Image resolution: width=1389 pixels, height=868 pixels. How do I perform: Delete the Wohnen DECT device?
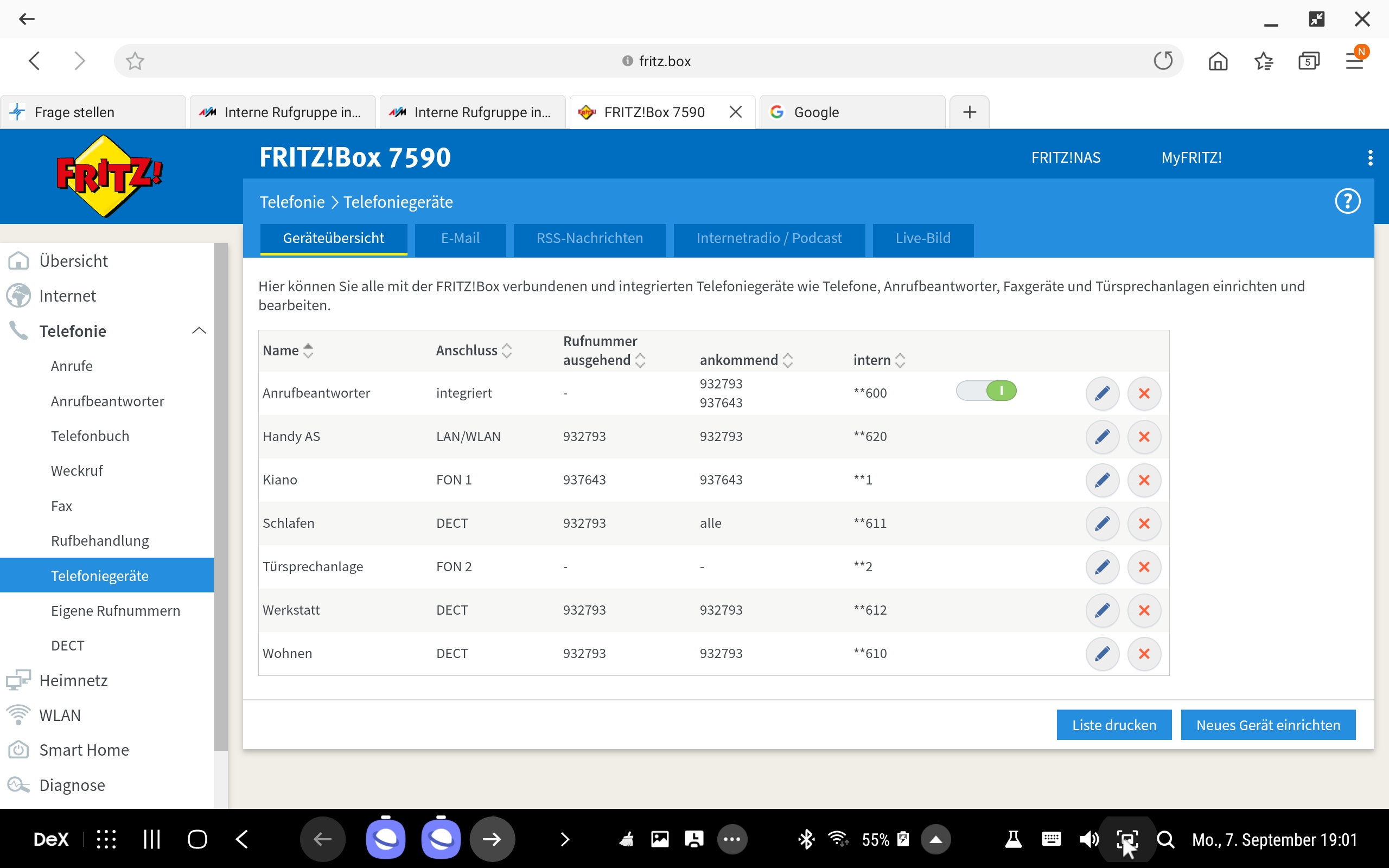point(1144,653)
